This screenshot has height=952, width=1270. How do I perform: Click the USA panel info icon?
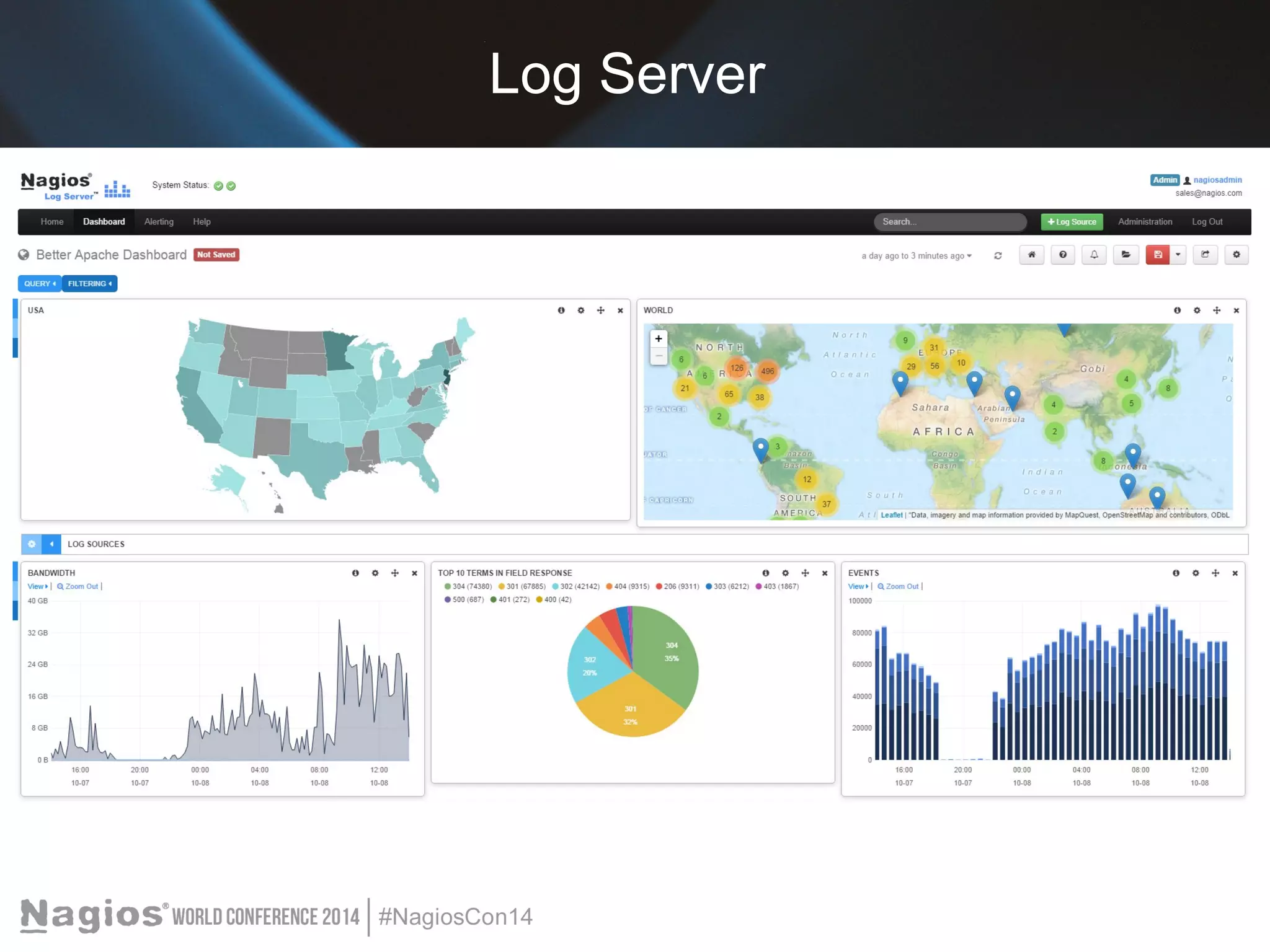[x=561, y=311]
